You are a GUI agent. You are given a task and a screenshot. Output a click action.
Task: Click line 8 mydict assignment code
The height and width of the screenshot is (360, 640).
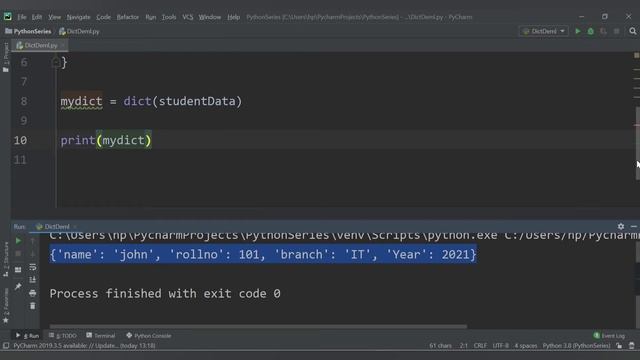pyautogui.click(x=151, y=101)
